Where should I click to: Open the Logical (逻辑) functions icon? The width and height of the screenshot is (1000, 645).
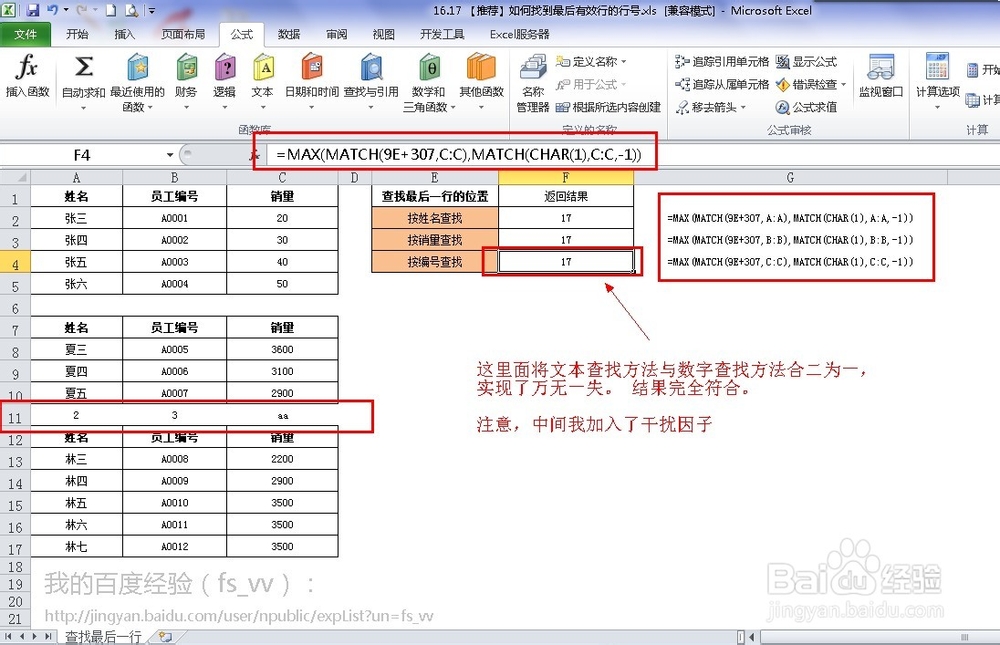[x=224, y=68]
